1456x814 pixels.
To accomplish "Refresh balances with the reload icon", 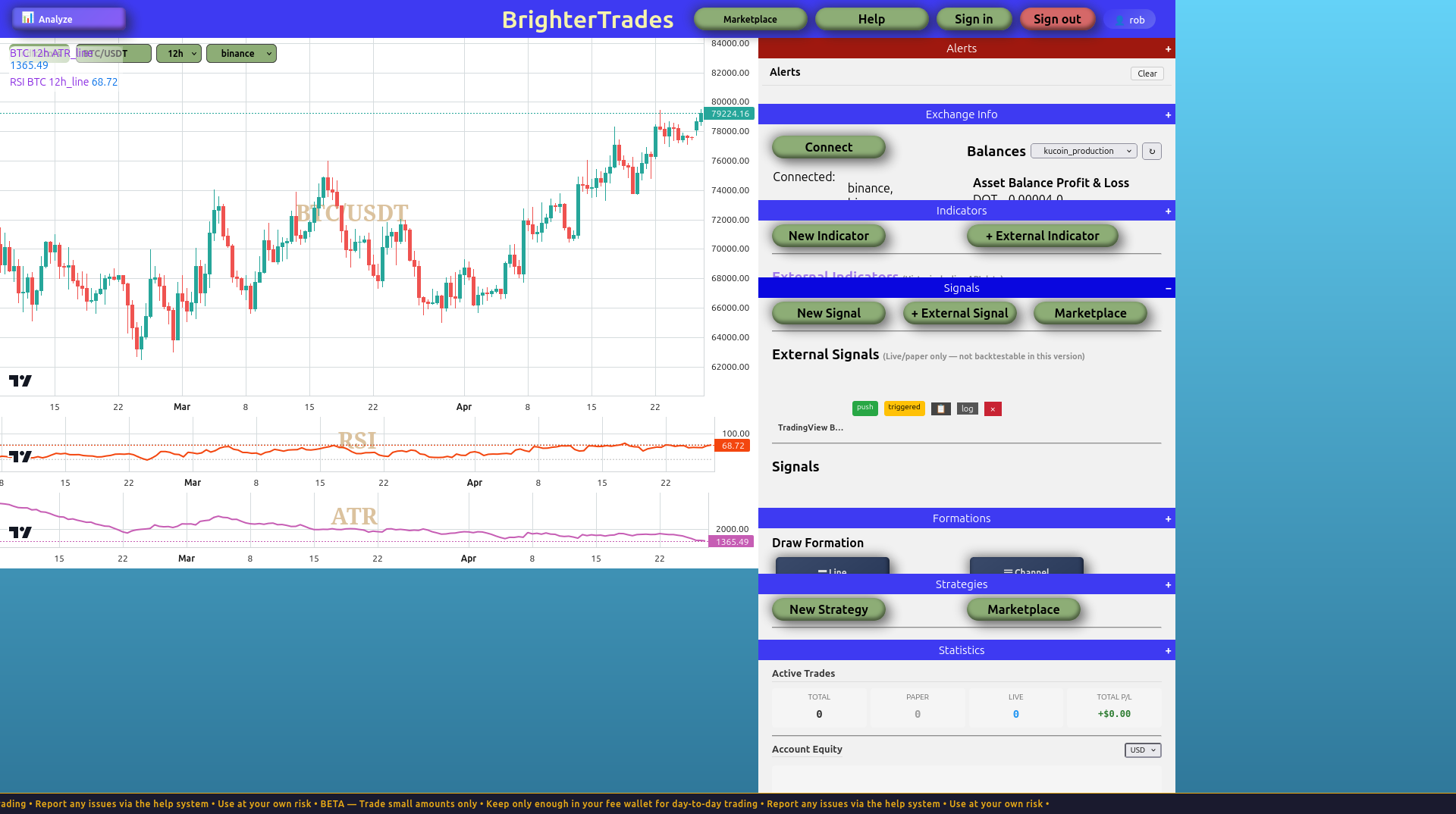I will coord(1151,151).
